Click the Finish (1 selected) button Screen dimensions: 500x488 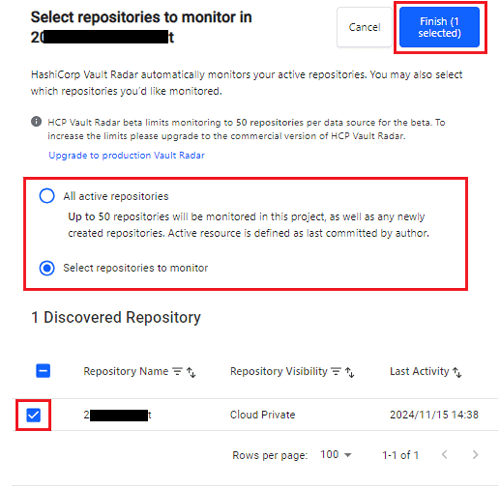coord(439,27)
